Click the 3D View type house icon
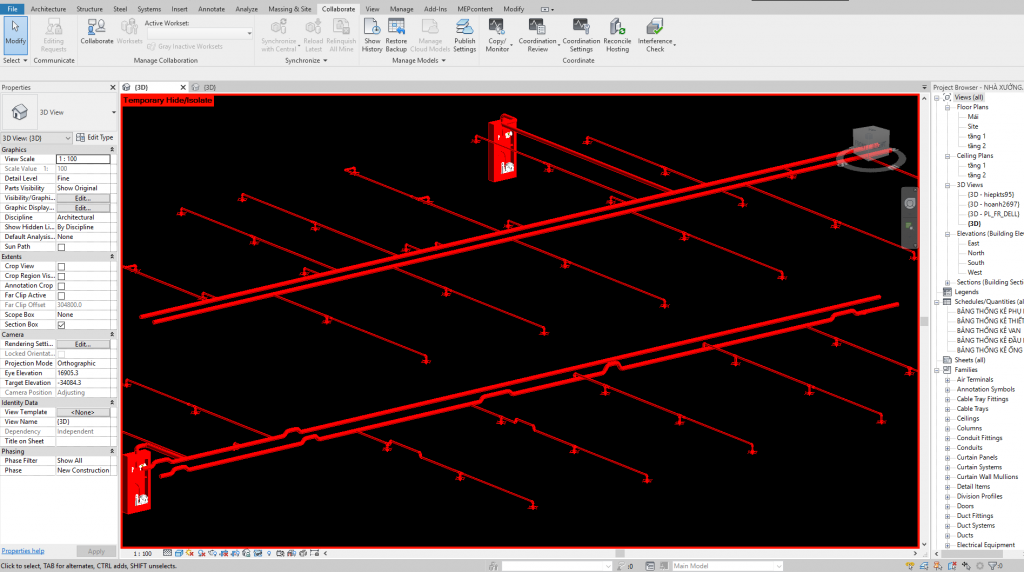Image resolution: width=1024 pixels, height=572 pixels. pos(20,112)
